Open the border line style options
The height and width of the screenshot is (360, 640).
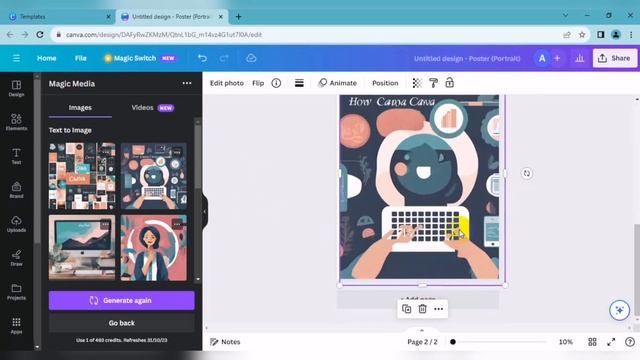[x=299, y=83]
